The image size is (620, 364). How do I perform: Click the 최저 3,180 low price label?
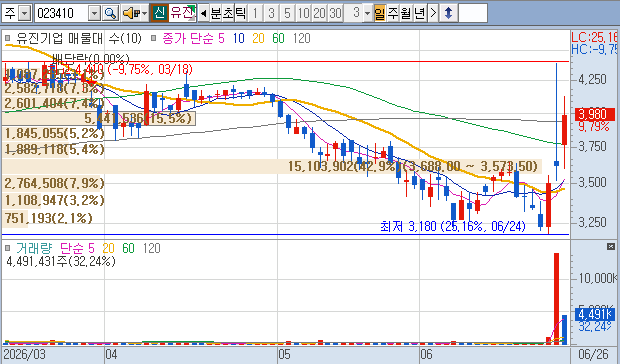(453, 226)
